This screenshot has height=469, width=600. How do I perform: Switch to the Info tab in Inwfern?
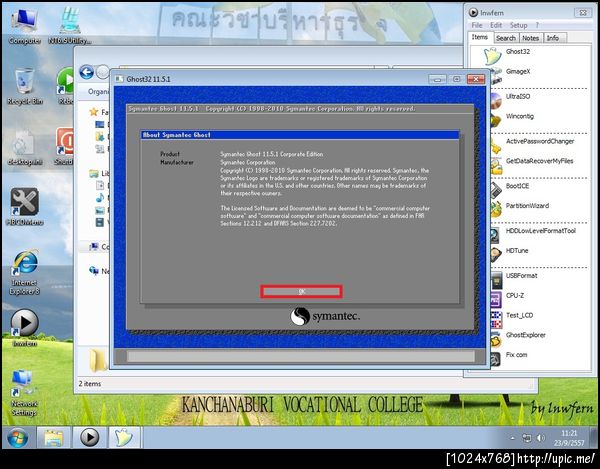(x=553, y=38)
